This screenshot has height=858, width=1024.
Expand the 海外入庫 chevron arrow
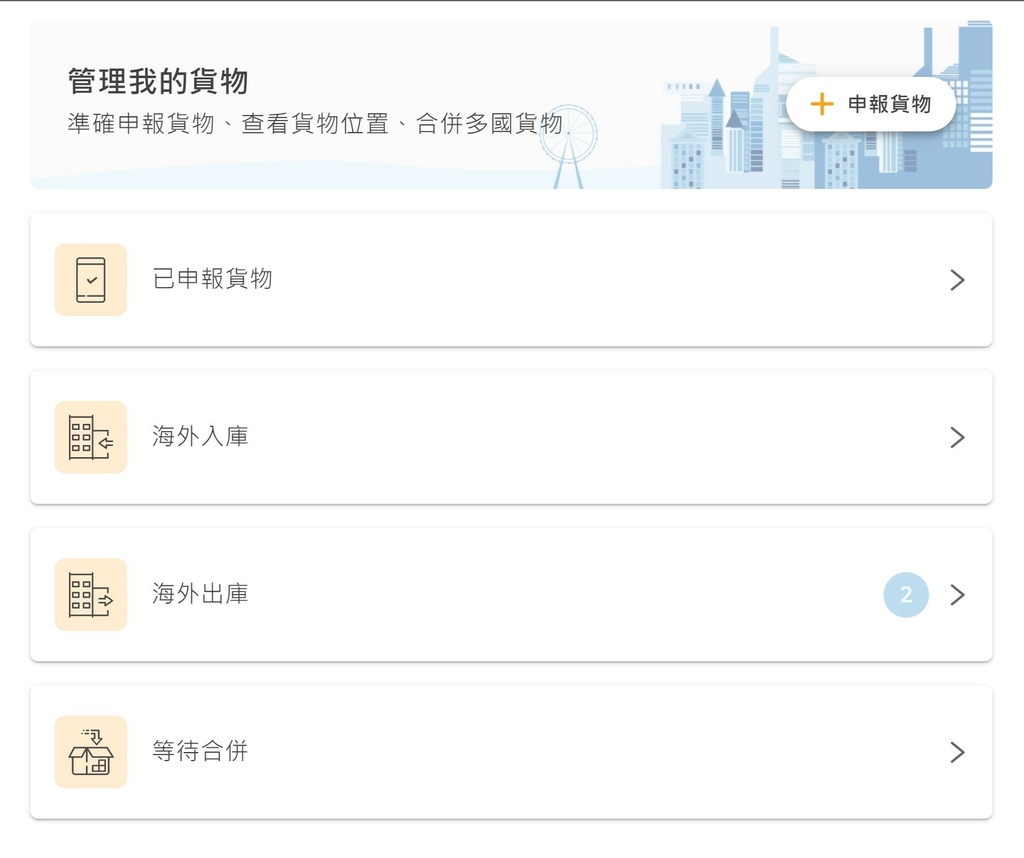(x=957, y=437)
